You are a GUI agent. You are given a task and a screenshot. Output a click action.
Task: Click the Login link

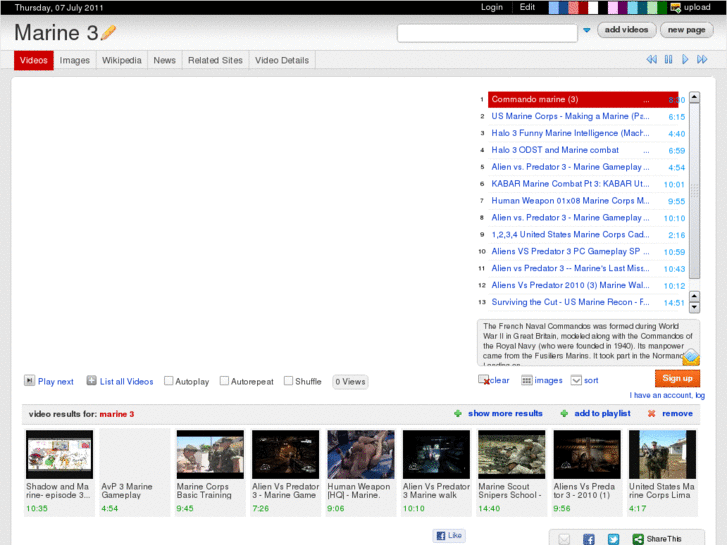point(491,7)
